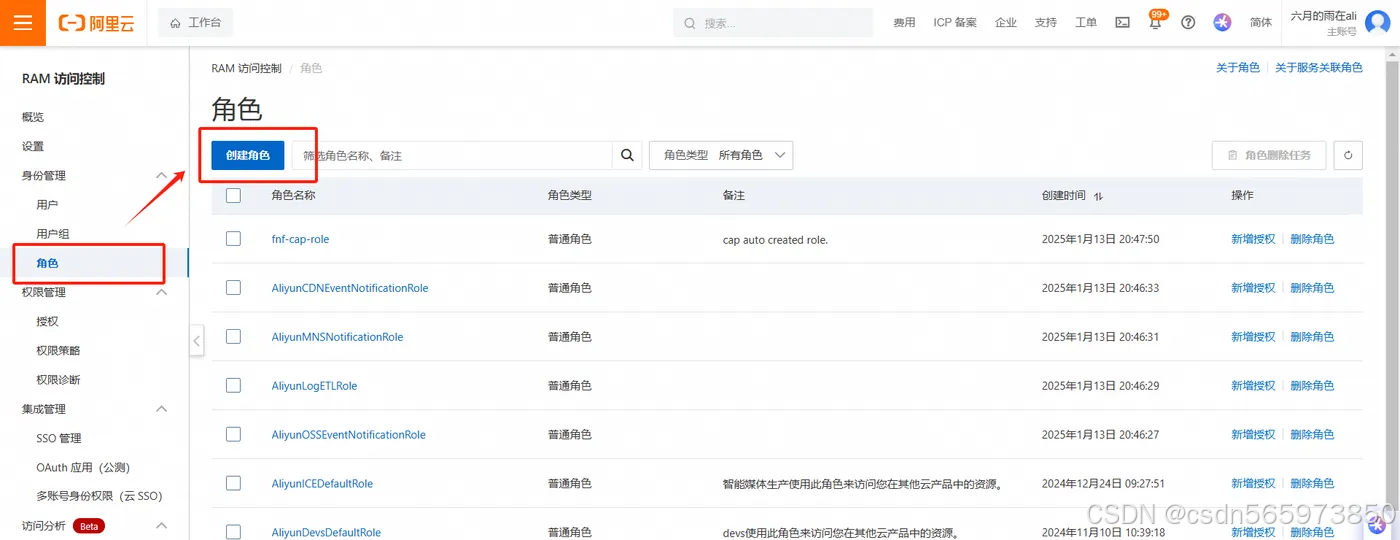The width and height of the screenshot is (1400, 540).
Task: Click the RAM 访问控制 breadcrumb
Action: (246, 68)
